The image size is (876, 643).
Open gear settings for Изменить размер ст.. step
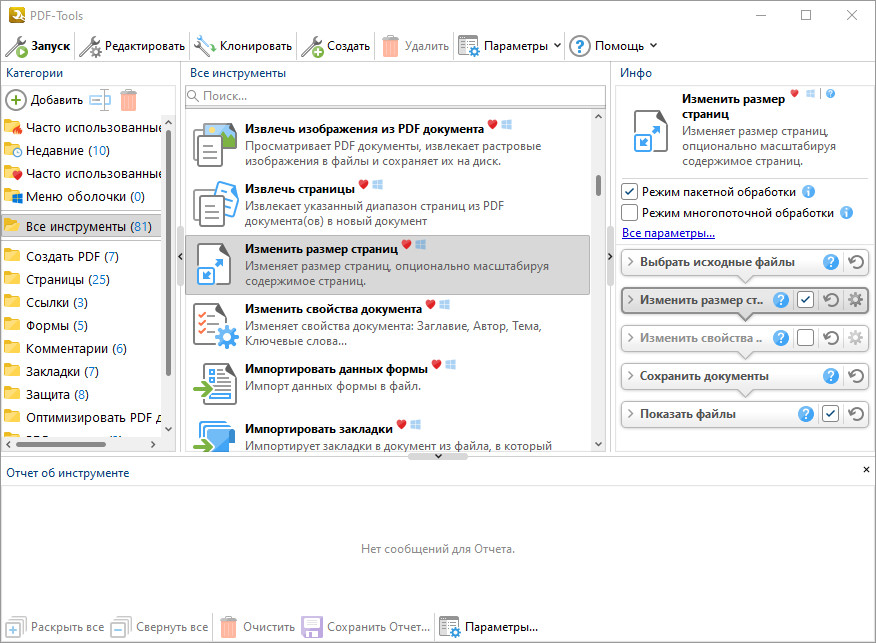point(855,300)
